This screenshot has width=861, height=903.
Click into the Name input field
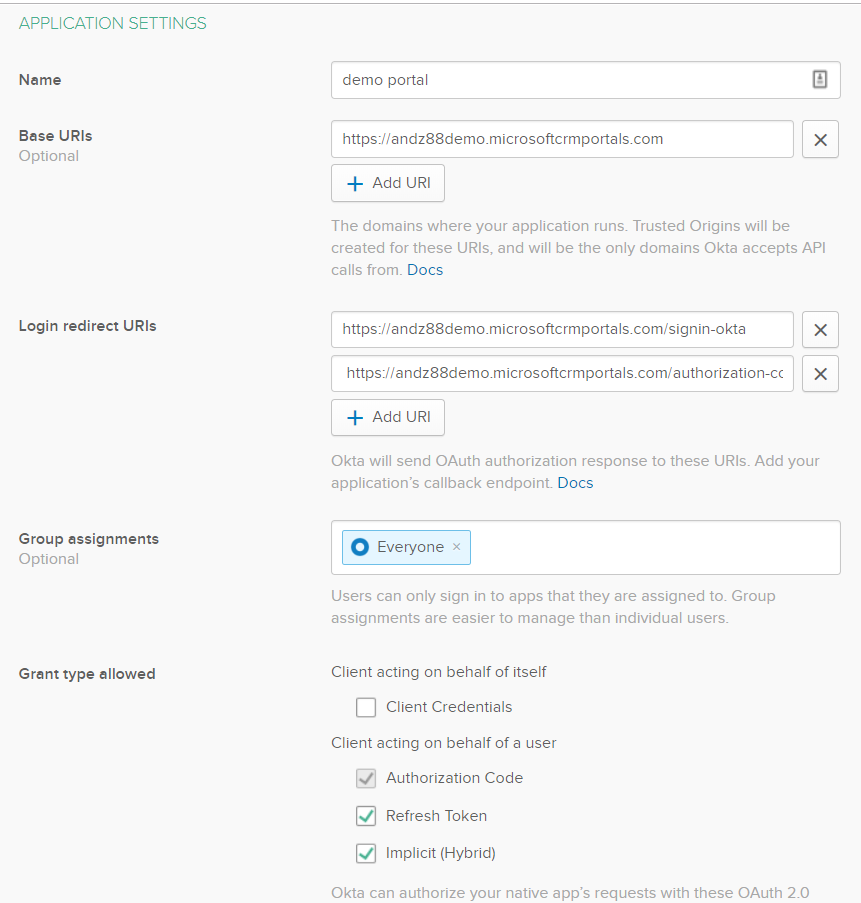click(570, 80)
